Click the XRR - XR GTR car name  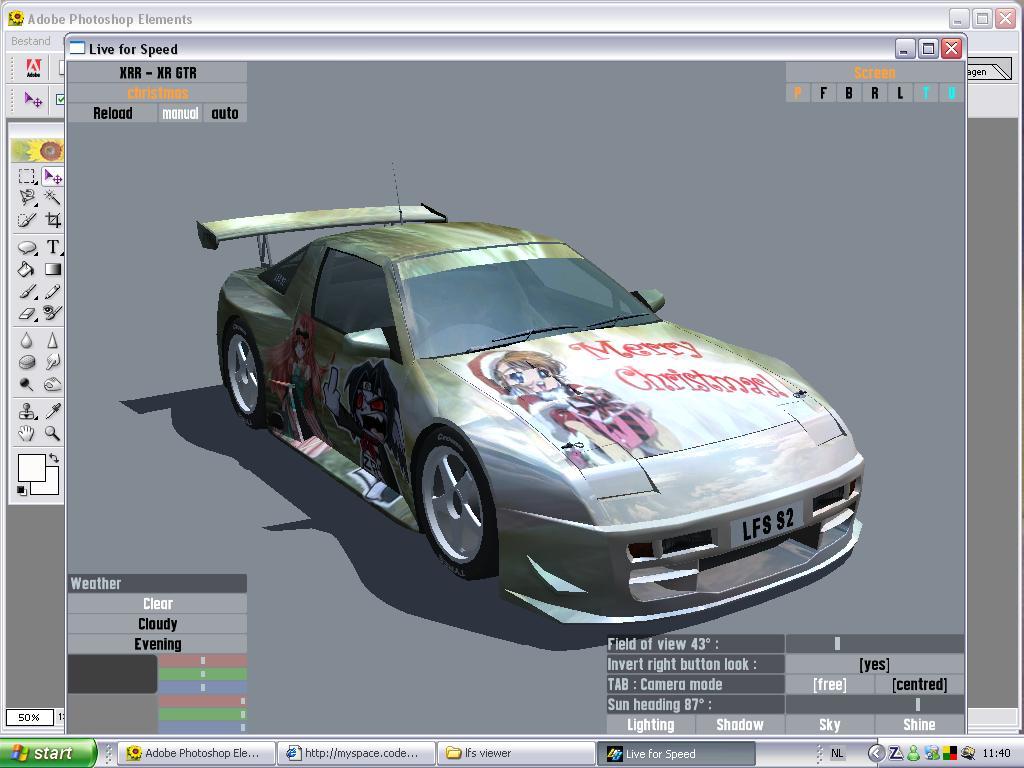157,72
